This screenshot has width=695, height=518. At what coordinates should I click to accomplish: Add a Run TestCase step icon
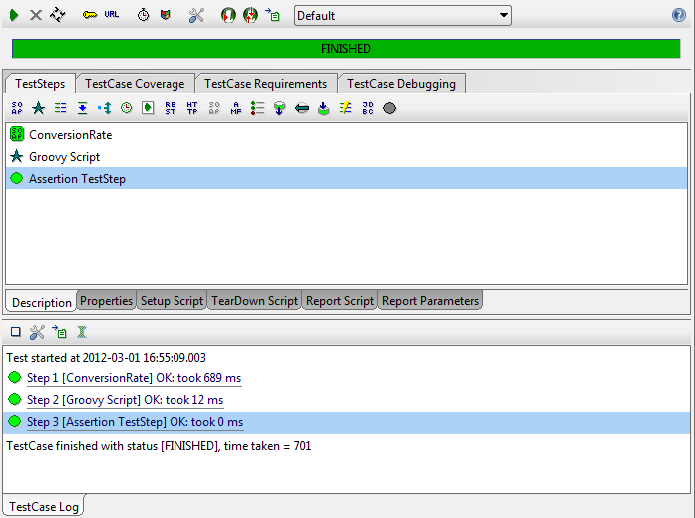[148, 108]
